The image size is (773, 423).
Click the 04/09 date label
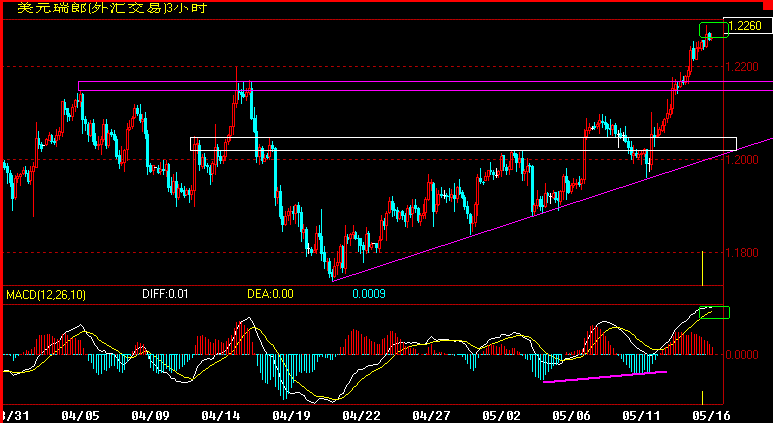(x=149, y=416)
